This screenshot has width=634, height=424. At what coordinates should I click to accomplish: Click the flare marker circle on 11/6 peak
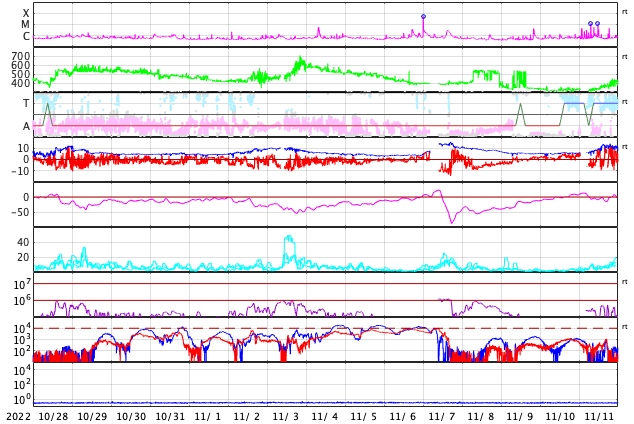point(423,17)
